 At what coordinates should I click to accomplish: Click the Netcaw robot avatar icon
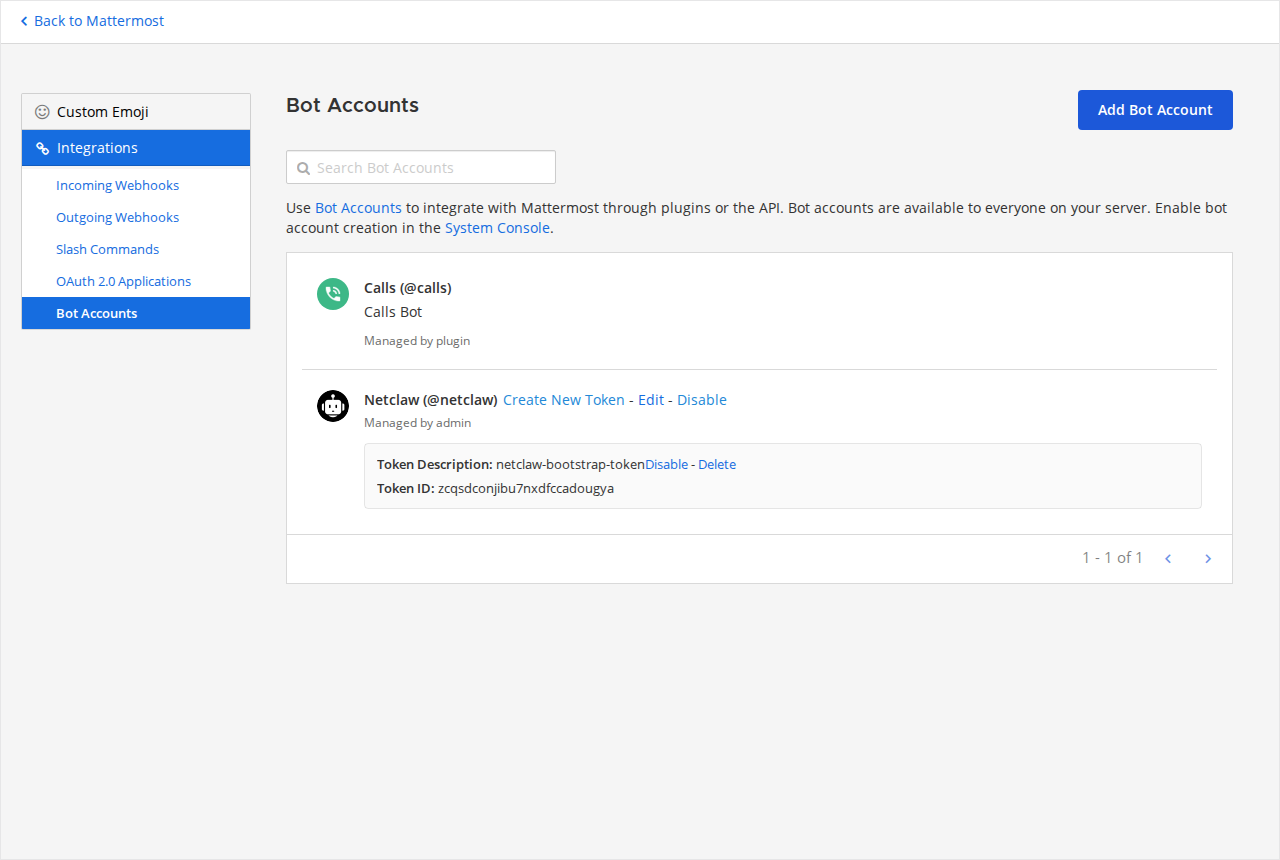coord(333,406)
